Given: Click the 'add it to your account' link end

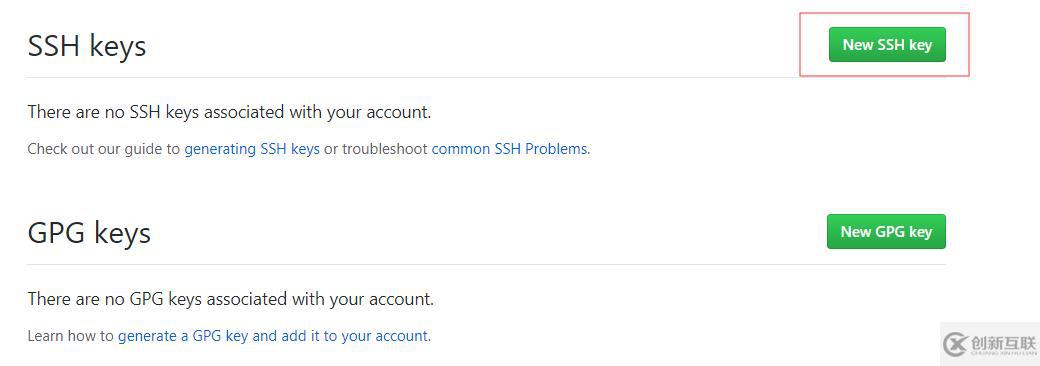Looking at the screenshot, I should point(354,336).
